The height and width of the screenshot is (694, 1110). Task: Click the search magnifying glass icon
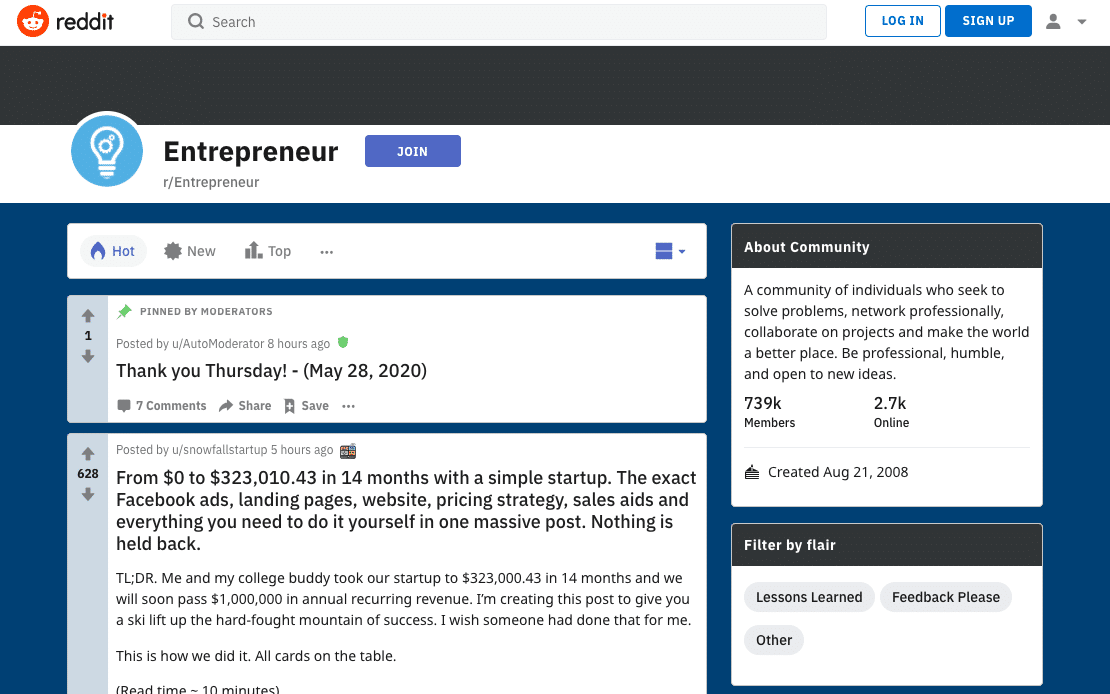click(x=197, y=21)
